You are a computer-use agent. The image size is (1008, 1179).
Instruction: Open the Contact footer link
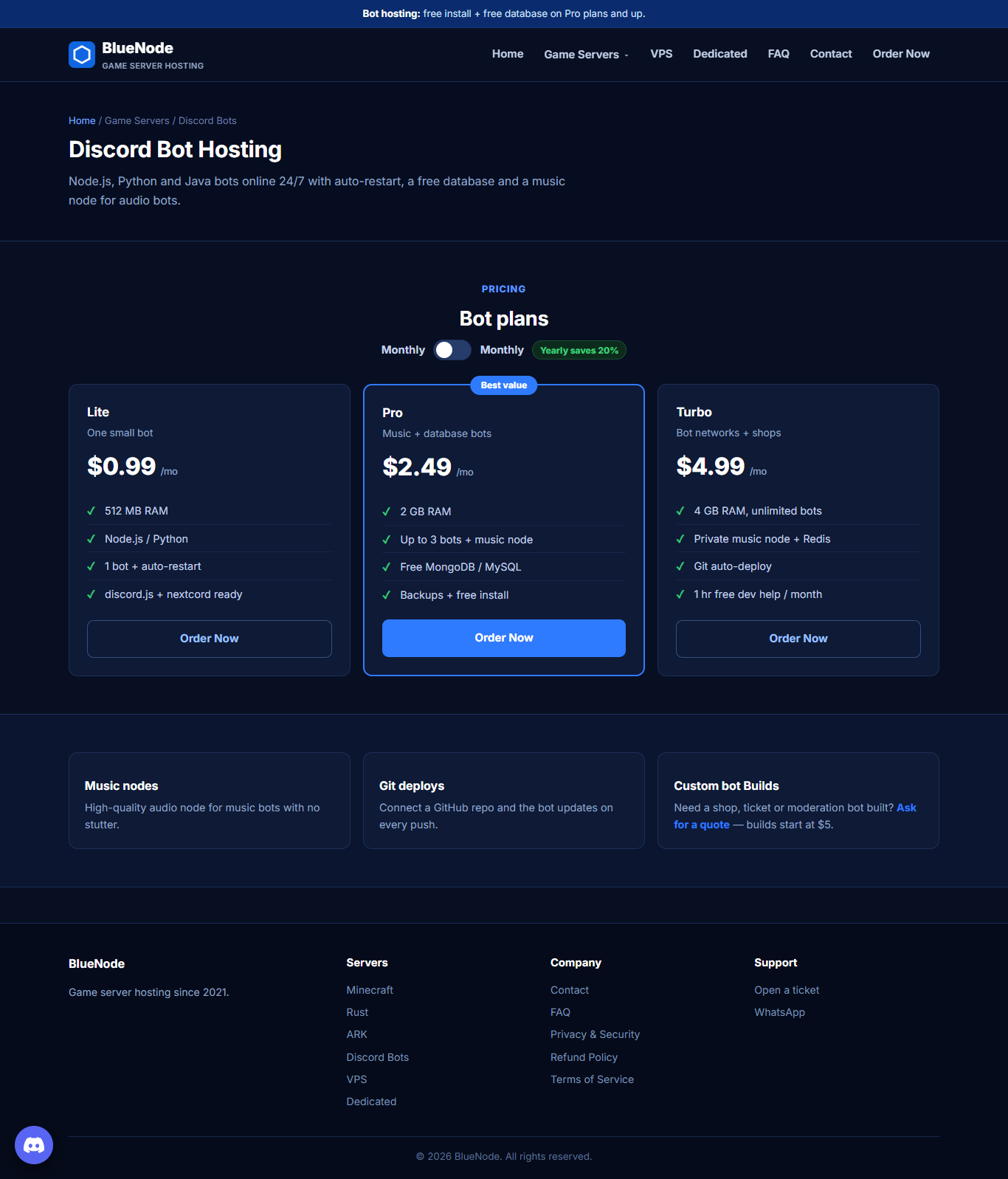(x=570, y=990)
